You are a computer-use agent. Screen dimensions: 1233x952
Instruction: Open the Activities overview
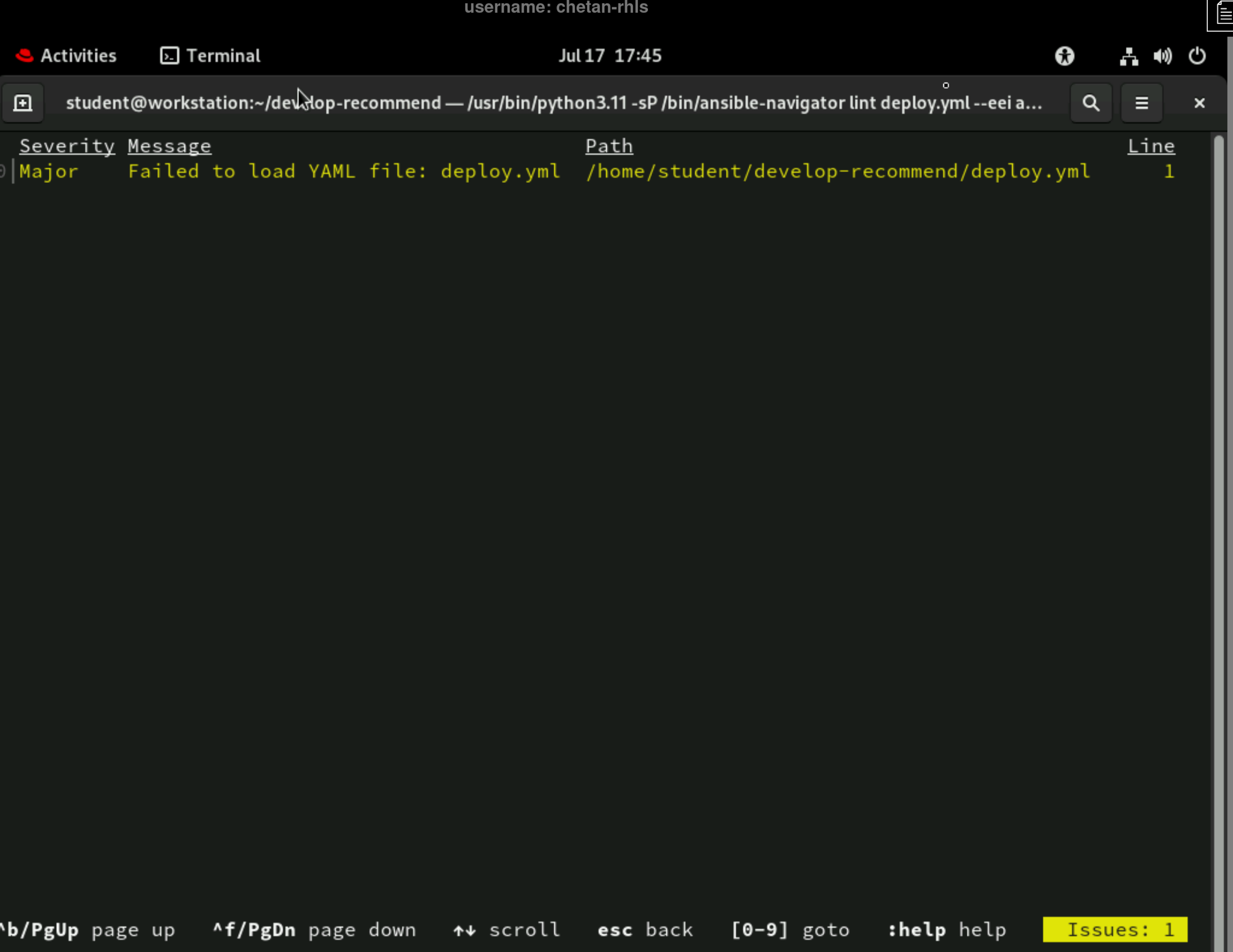(78, 56)
